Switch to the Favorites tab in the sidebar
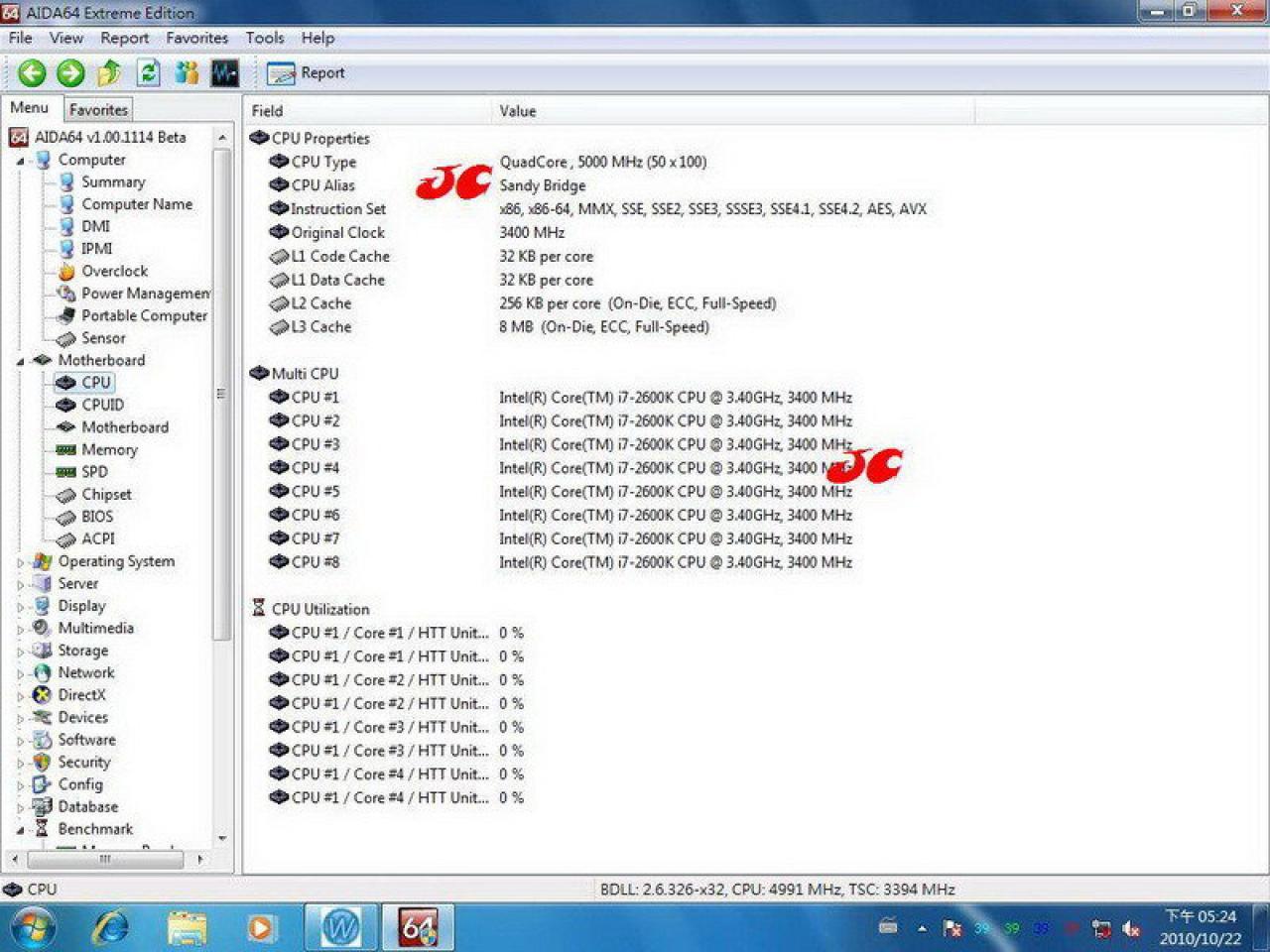Viewport: 1270px width, 952px height. 98,110
